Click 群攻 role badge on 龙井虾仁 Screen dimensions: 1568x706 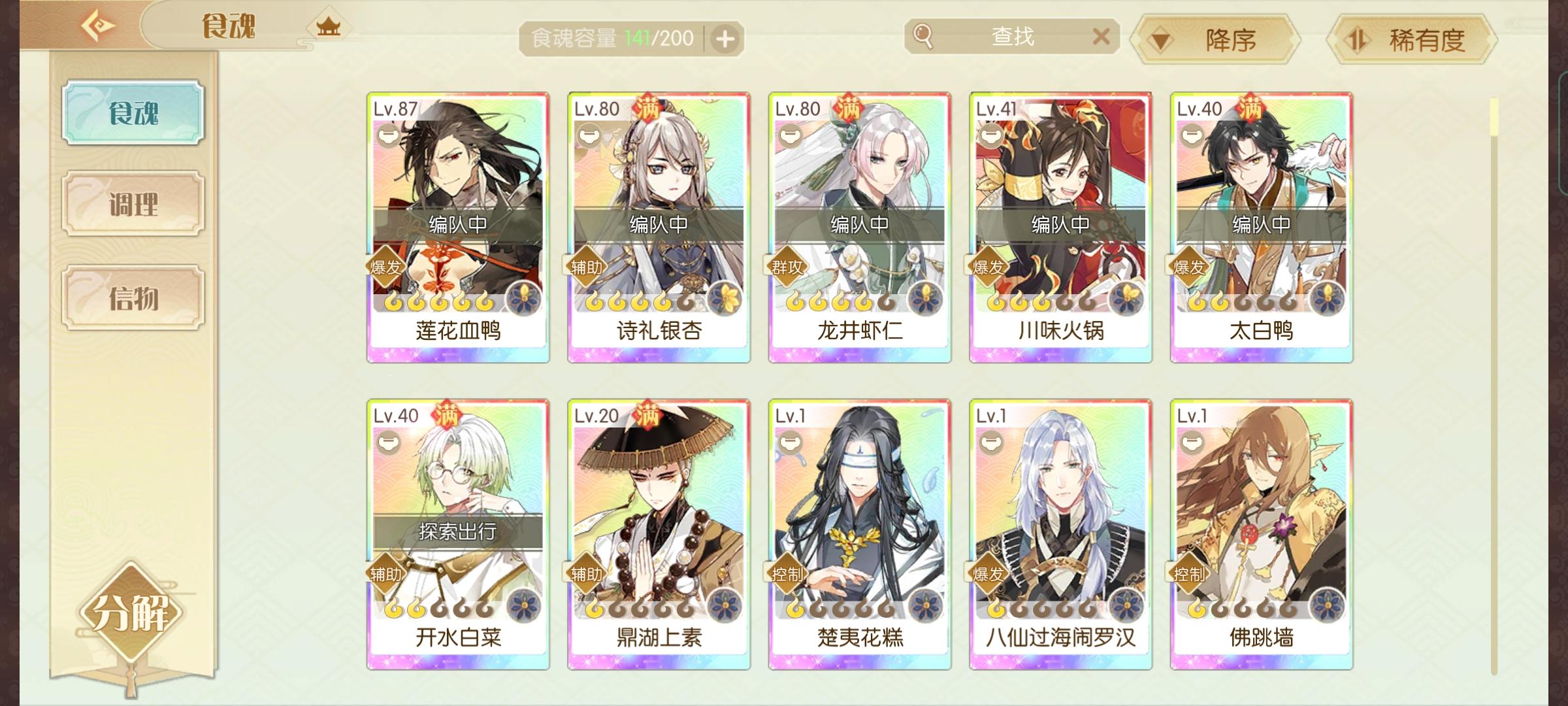coord(787,267)
